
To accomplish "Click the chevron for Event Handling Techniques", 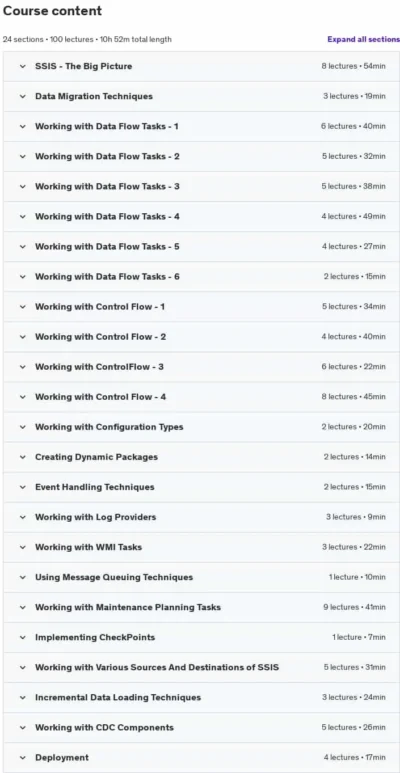I will click(22, 488).
